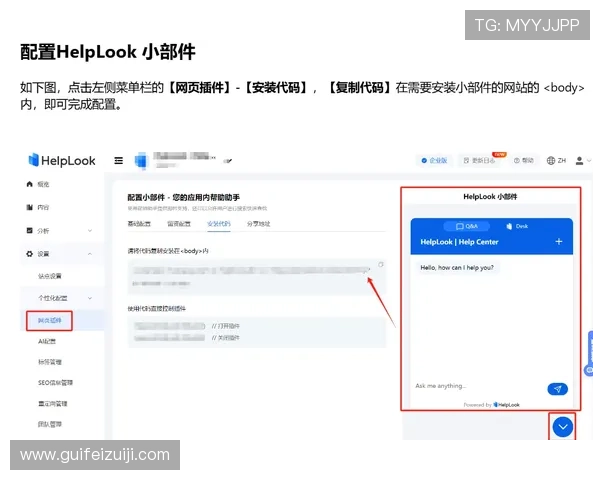
Task: Click the body install code snippet box
Action: (x=257, y=276)
